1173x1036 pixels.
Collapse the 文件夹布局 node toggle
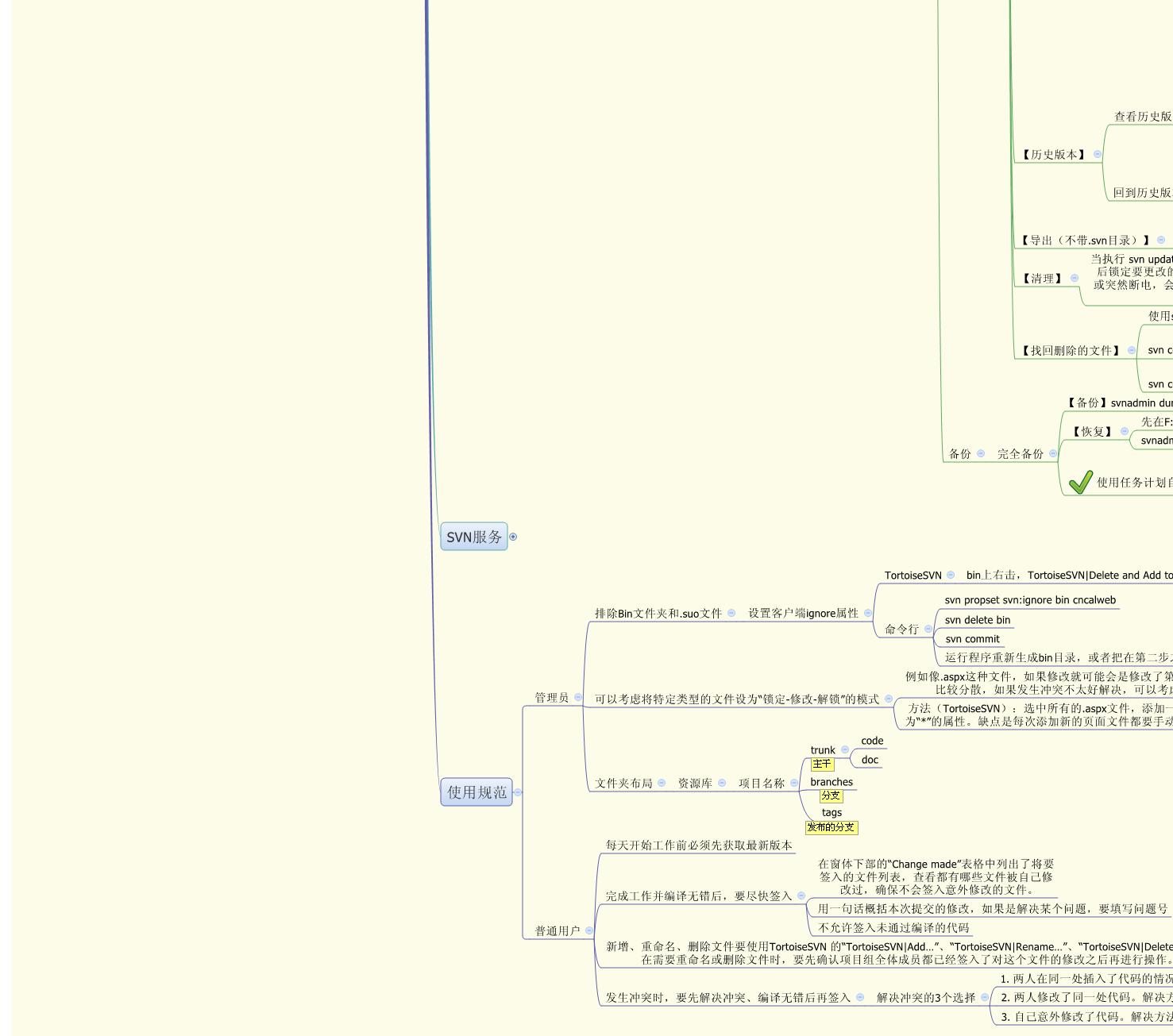click(x=661, y=783)
